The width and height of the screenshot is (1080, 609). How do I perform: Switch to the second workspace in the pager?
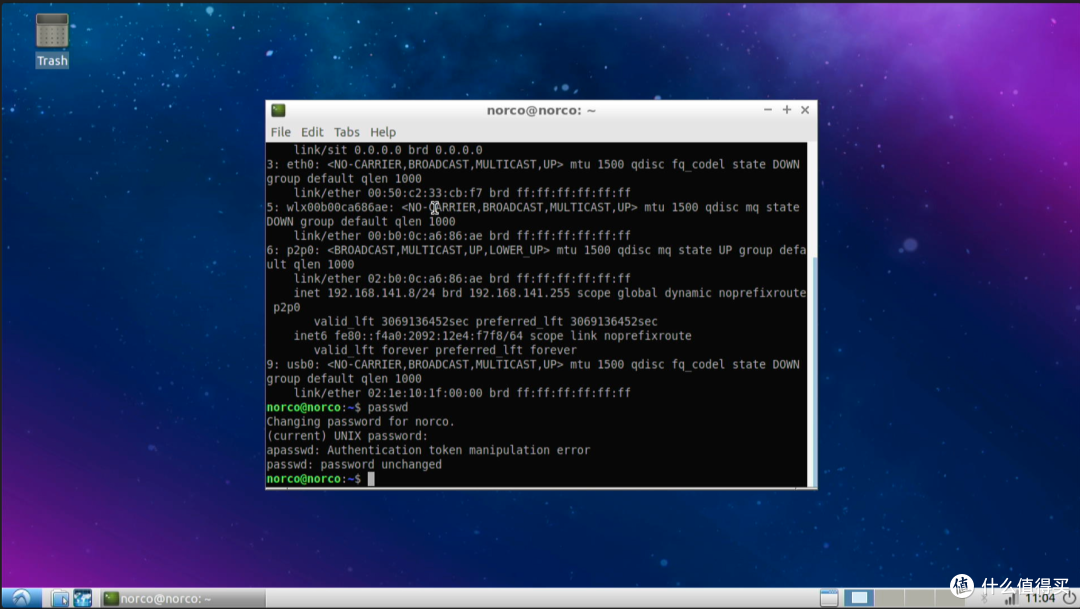tap(889, 598)
